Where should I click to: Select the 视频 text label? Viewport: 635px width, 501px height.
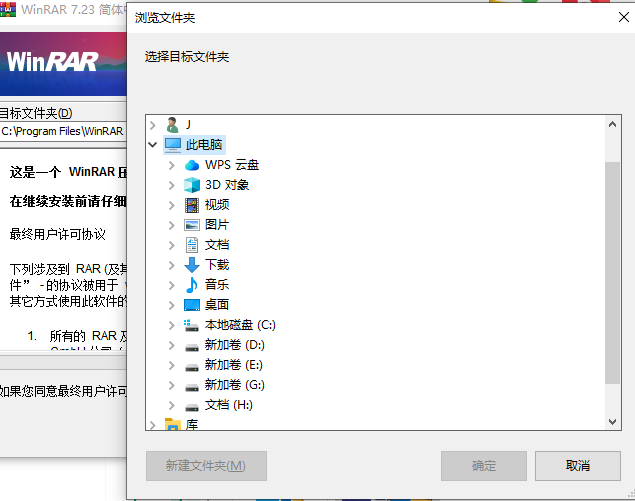(217, 205)
